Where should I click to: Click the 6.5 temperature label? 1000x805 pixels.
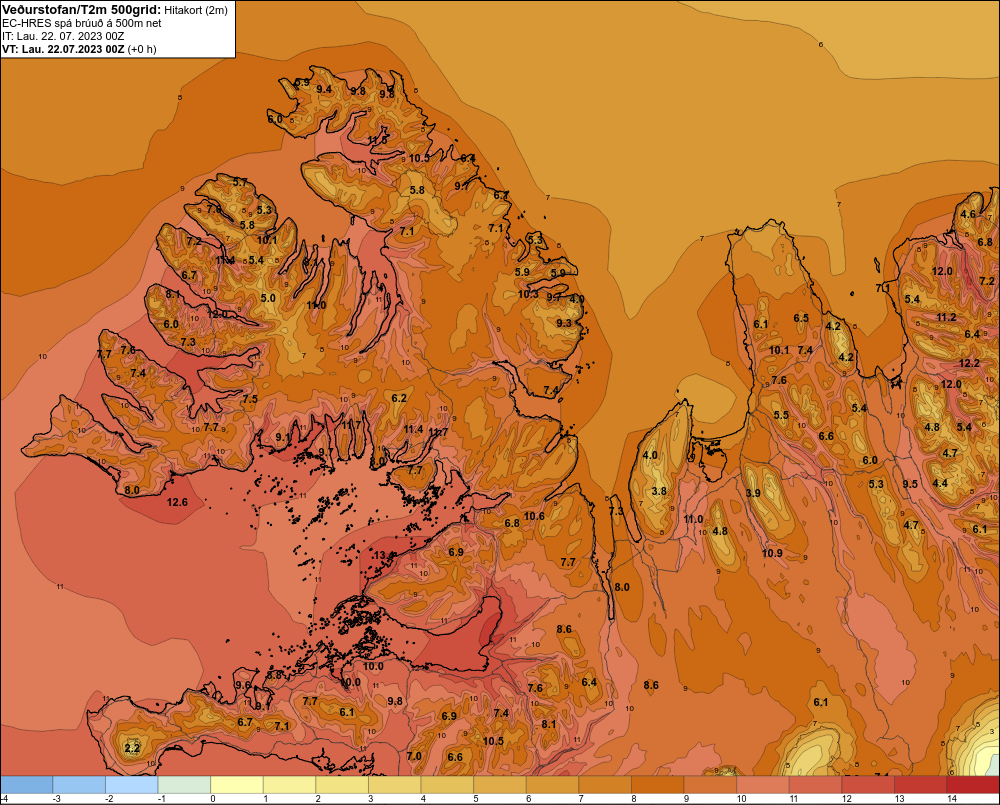[801, 318]
